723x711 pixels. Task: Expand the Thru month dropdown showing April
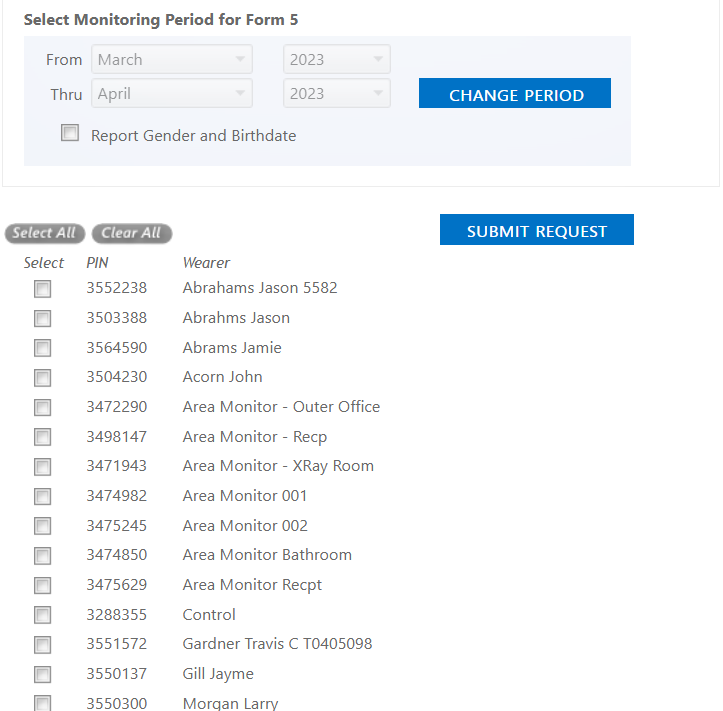coord(172,94)
